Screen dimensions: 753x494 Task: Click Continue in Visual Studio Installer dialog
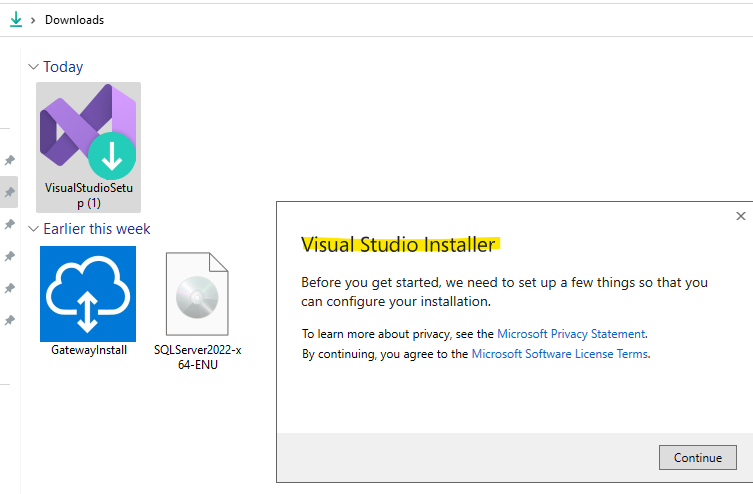[x=698, y=458]
